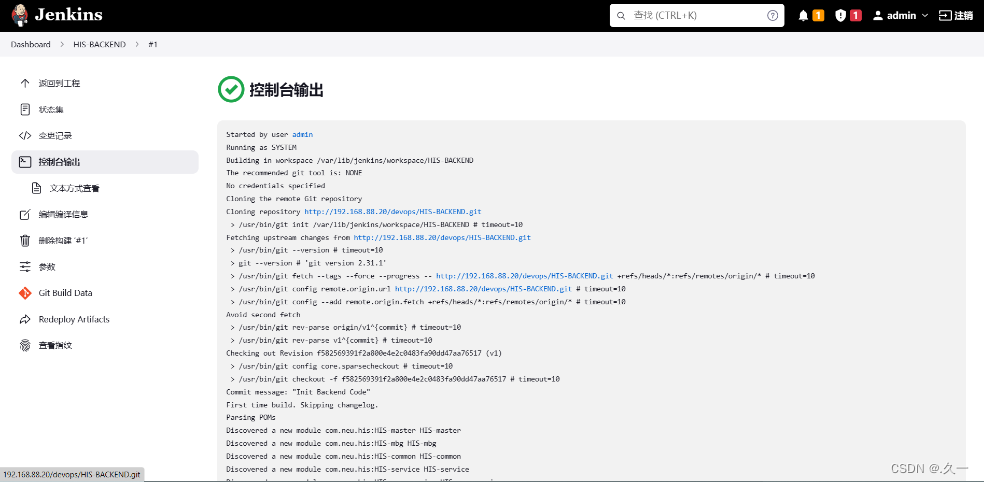Open the Jenkins home title link
The width and height of the screenshot is (984, 484).
68,15
